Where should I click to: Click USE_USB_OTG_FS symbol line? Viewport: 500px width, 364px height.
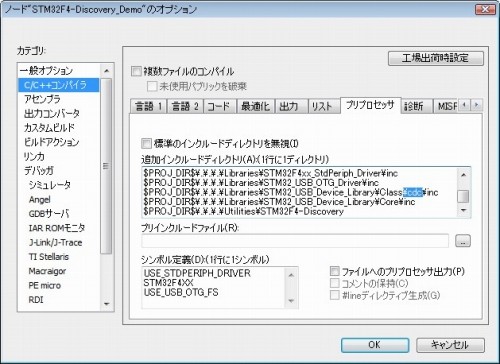click(181, 292)
